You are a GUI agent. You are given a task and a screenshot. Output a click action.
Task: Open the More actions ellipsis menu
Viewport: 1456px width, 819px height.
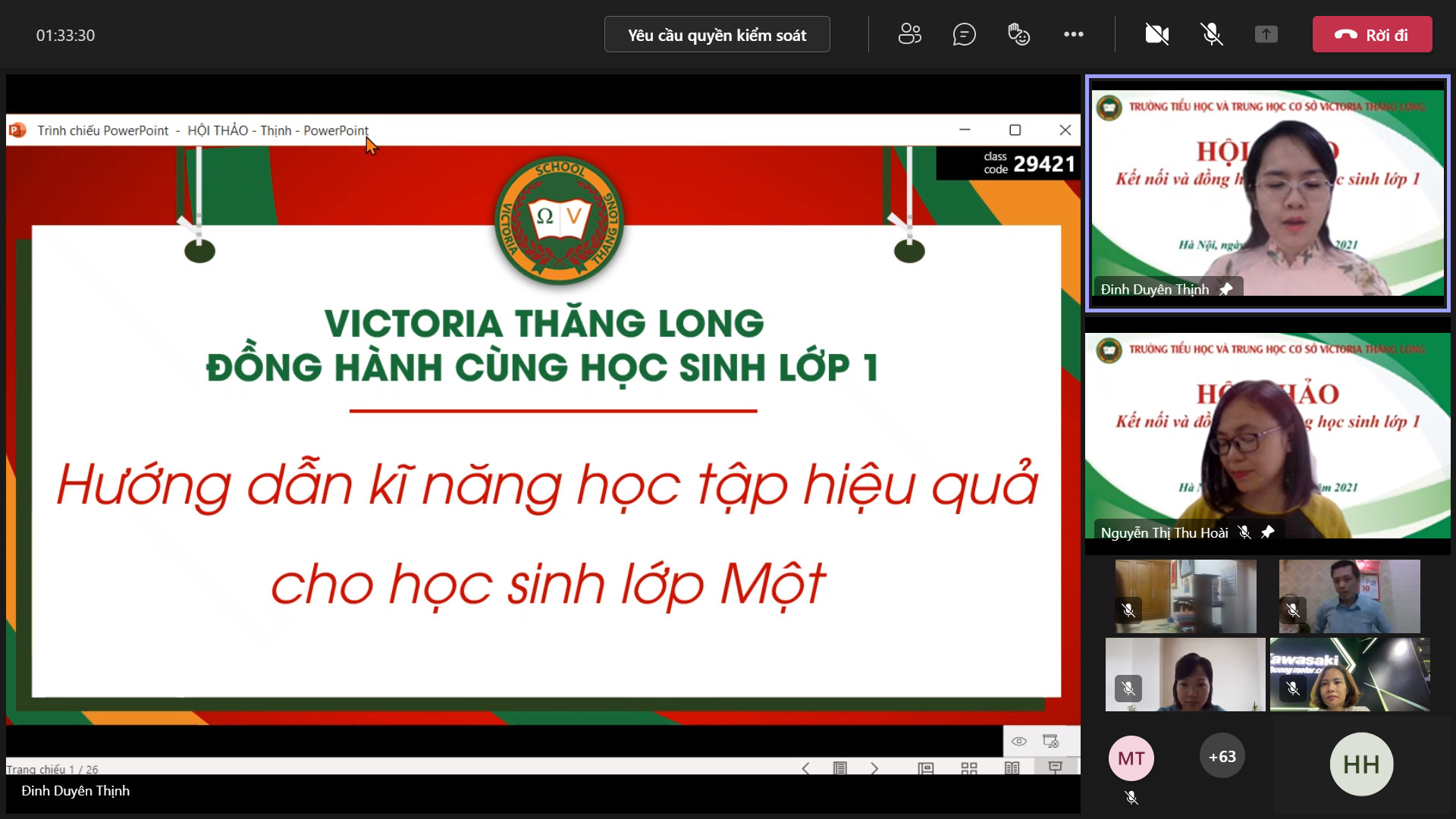click(1073, 34)
